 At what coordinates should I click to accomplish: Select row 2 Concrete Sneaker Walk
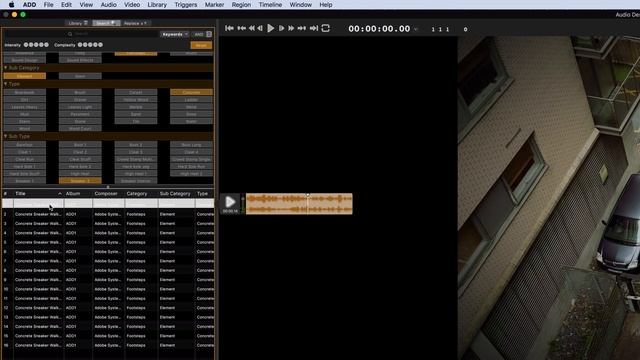109,214
